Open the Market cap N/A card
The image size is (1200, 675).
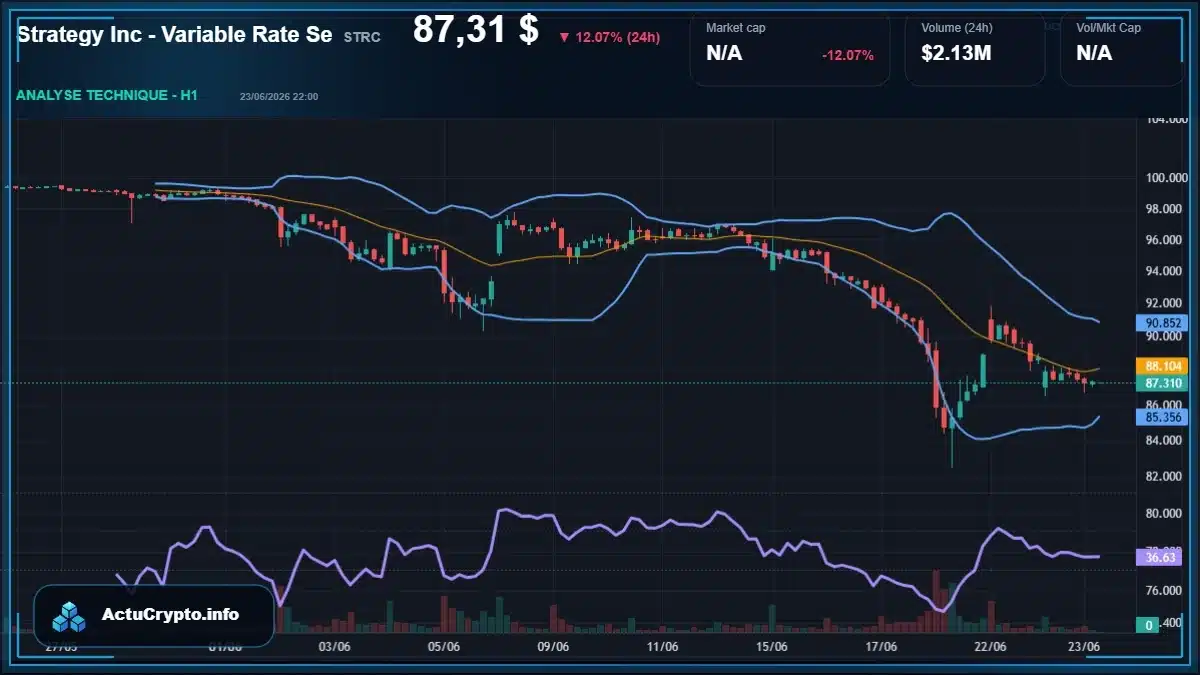790,50
